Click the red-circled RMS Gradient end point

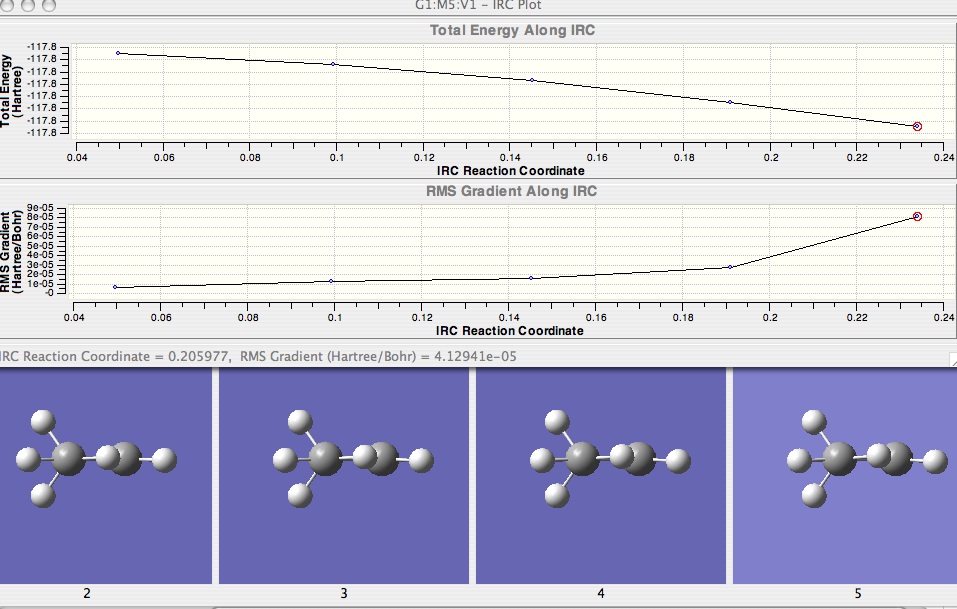(917, 217)
